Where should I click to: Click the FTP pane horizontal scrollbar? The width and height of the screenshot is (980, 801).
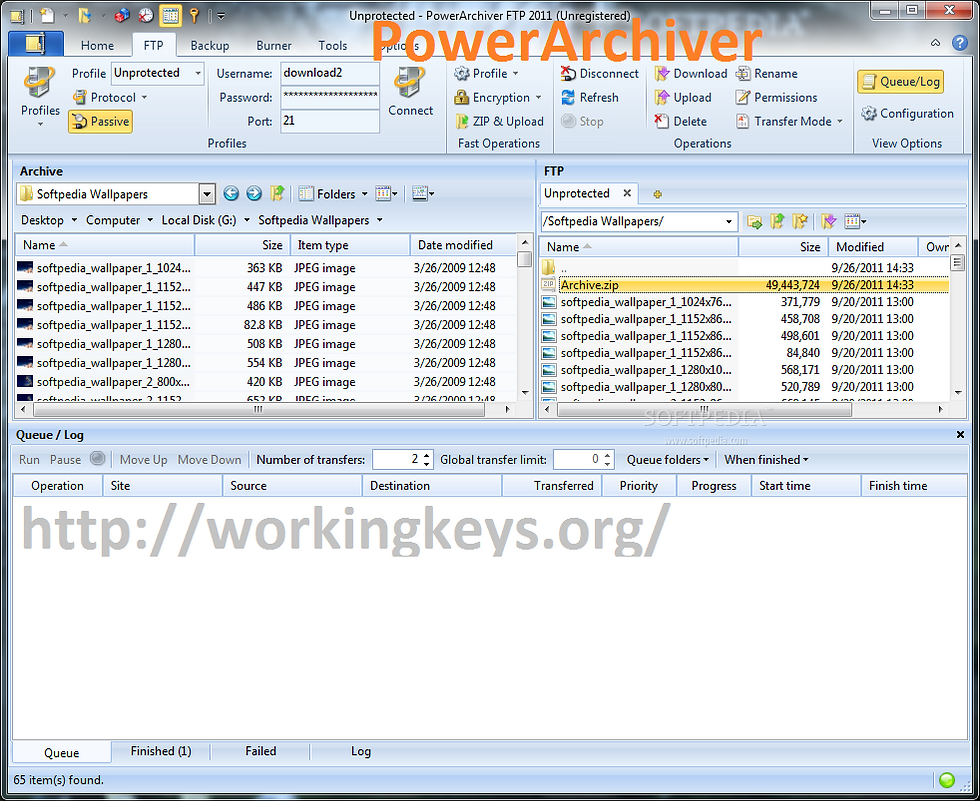[x=704, y=410]
